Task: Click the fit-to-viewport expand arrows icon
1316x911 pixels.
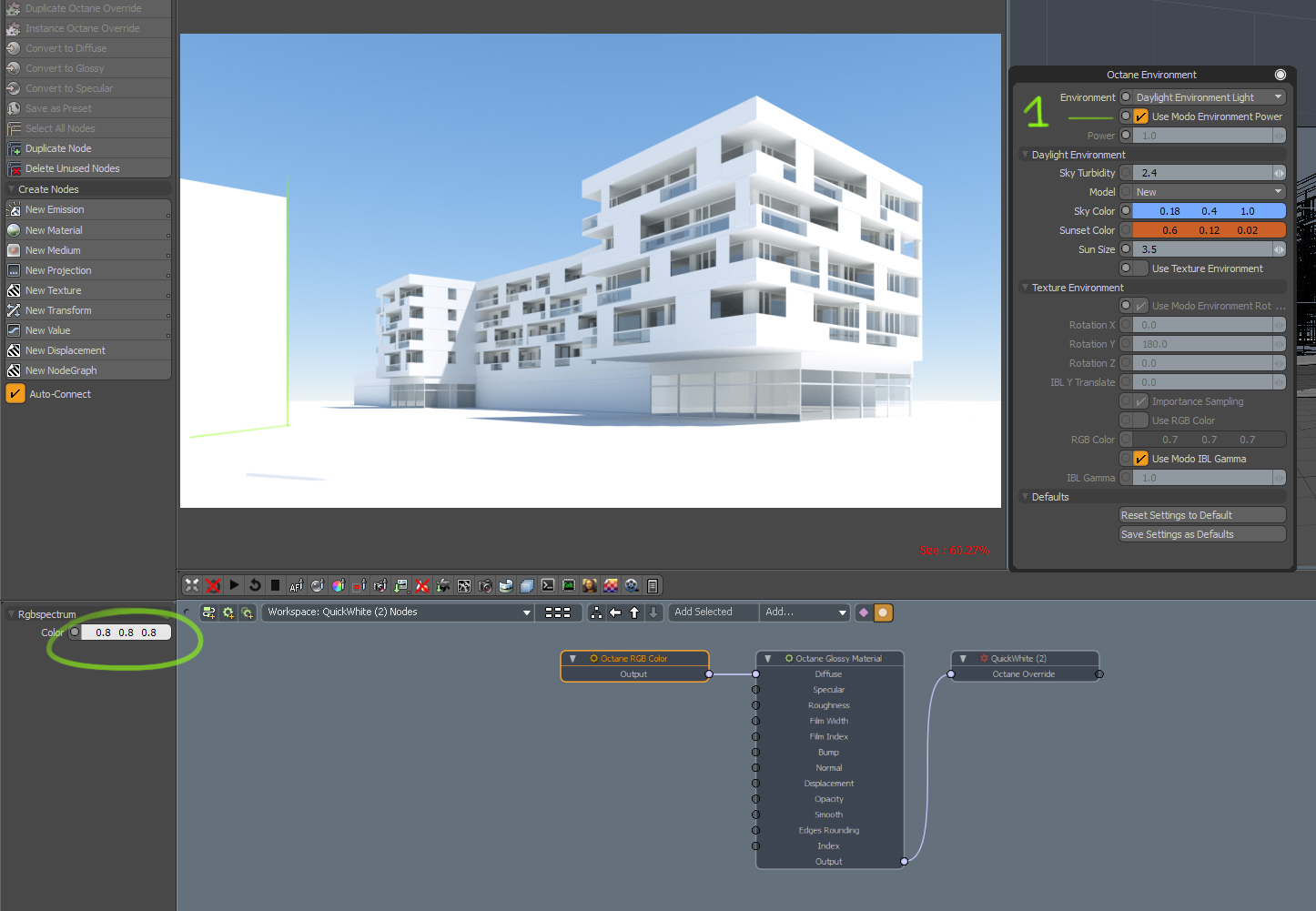Action: click(191, 585)
